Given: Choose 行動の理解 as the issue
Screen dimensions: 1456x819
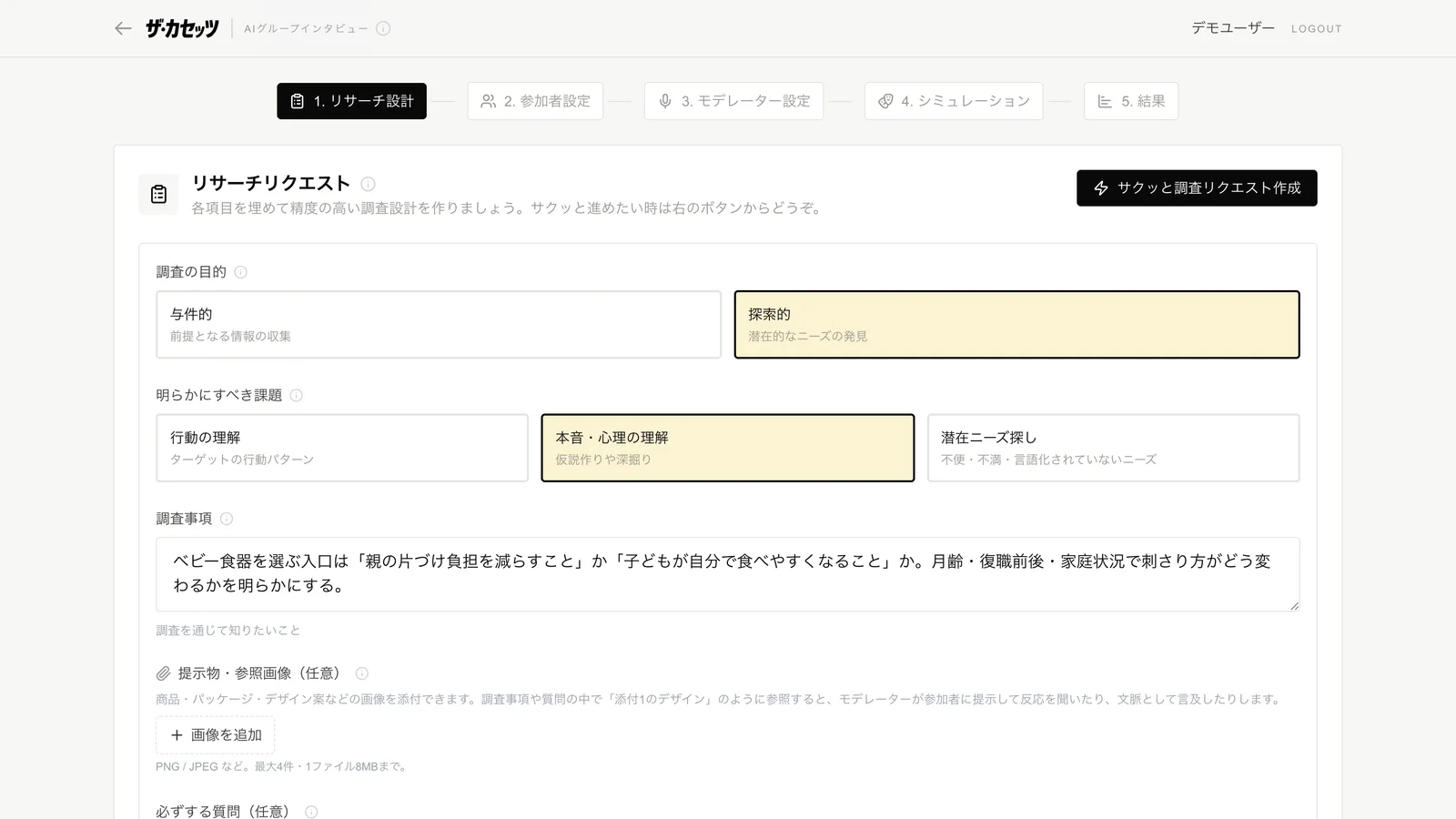Looking at the screenshot, I should (342, 448).
